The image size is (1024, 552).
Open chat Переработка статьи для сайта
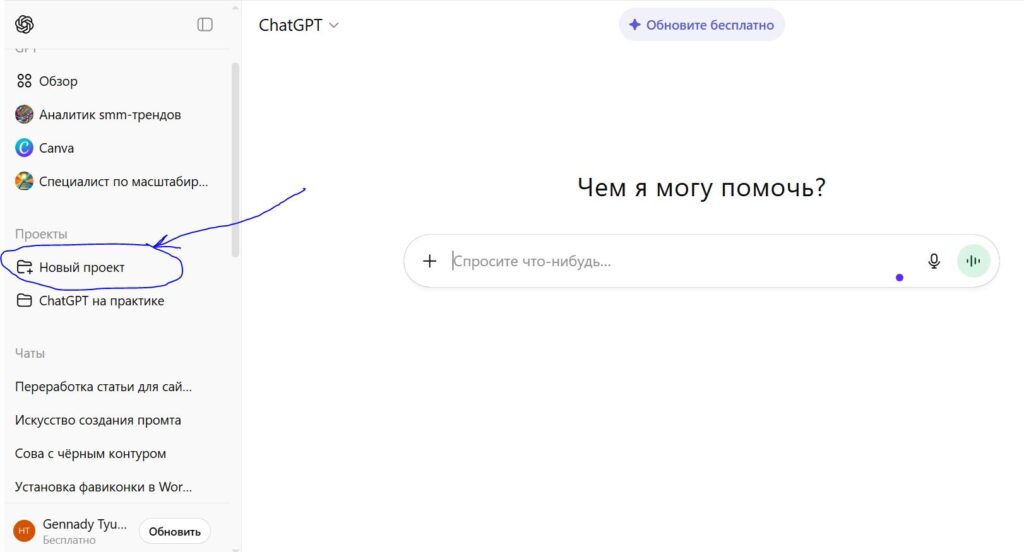click(103, 386)
